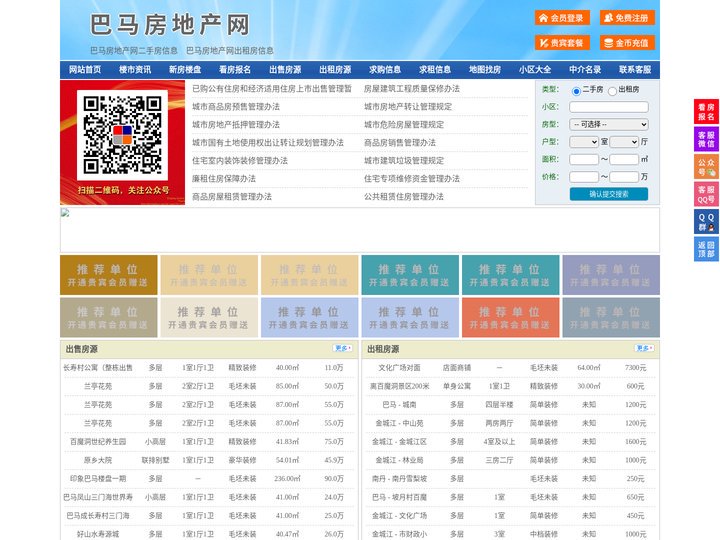The width and height of the screenshot is (720, 540).
Task: Click the 确认提交搜索 search button
Action: tap(609, 194)
